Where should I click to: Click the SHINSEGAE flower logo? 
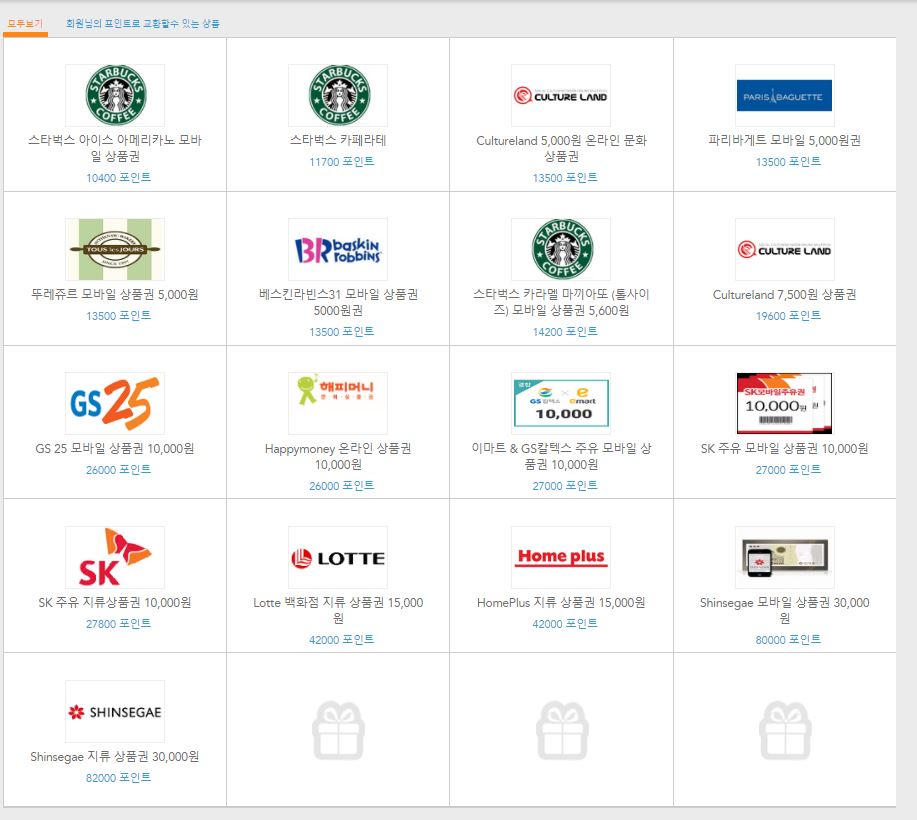(x=115, y=711)
